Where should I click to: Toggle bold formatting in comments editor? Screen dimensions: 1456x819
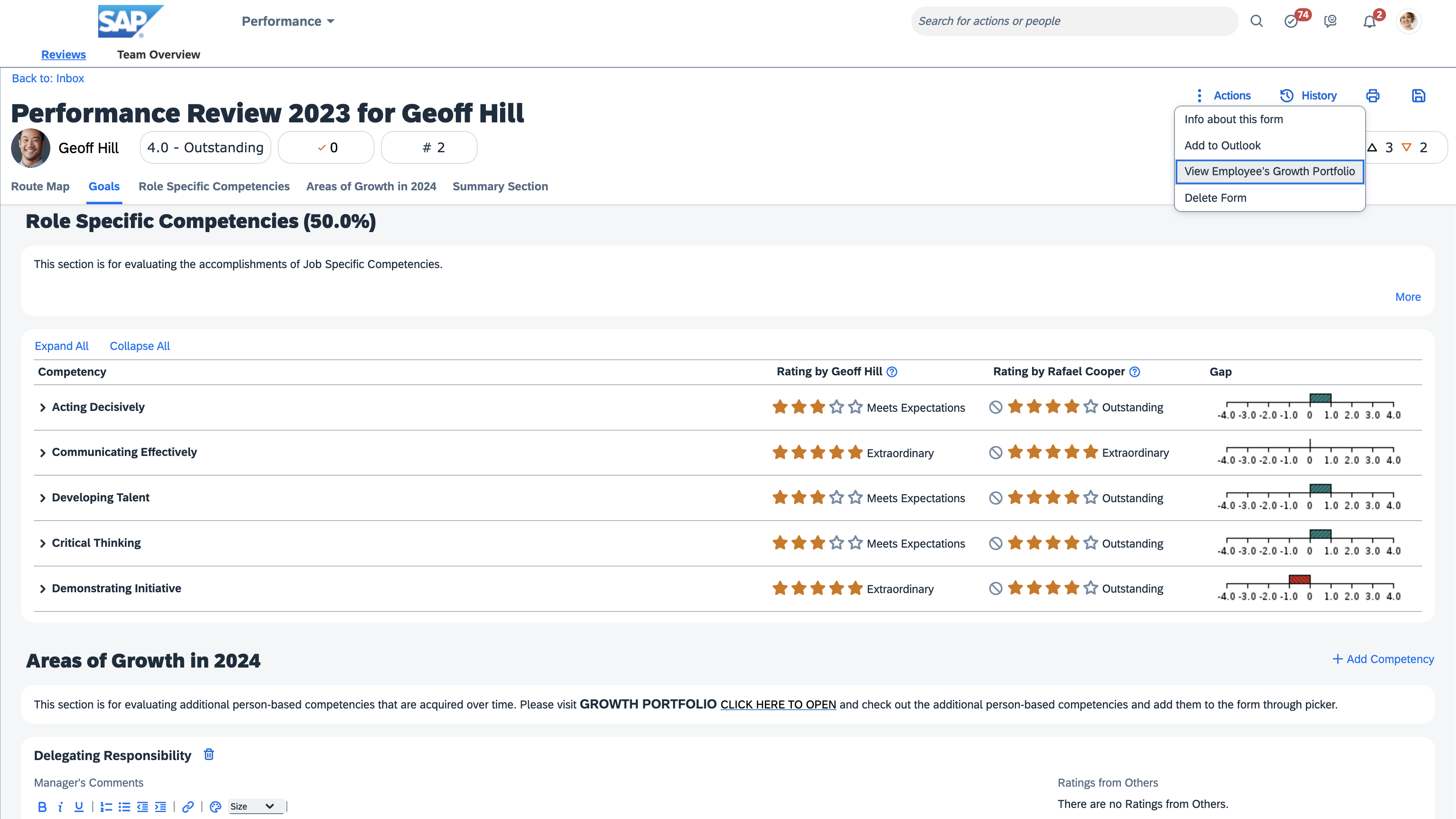coord(42,807)
